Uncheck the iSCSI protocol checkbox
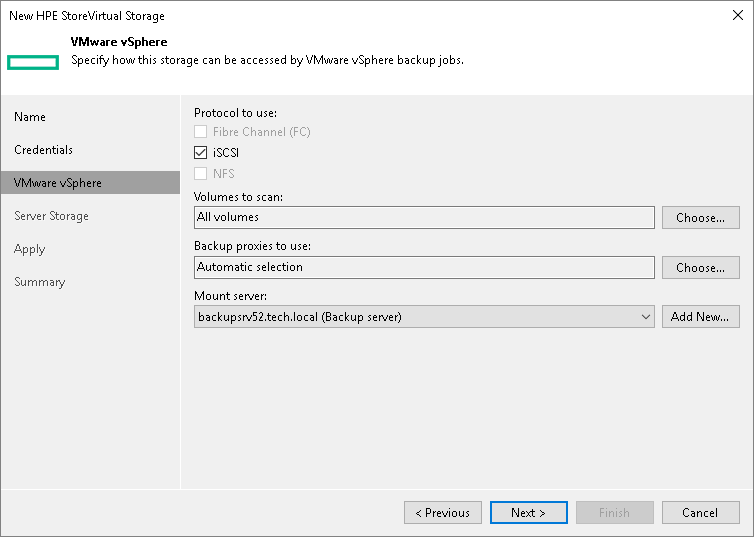Screen dimensions: 754x537 tap(201, 153)
